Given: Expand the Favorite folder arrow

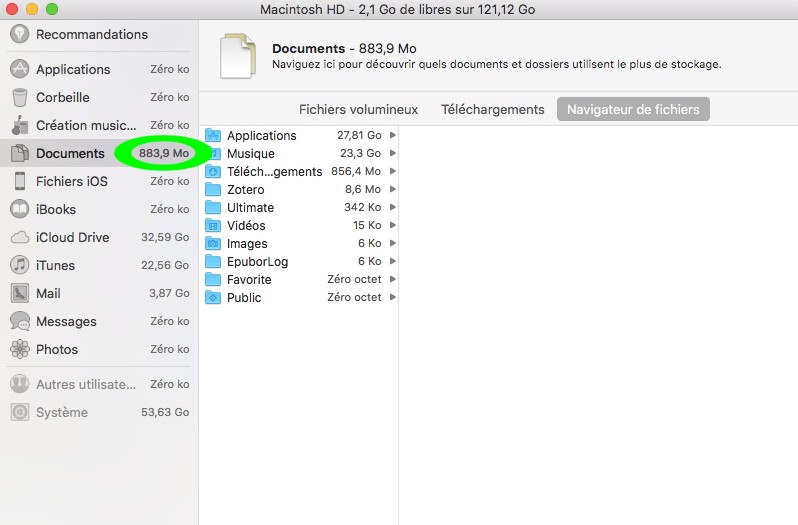Looking at the screenshot, I should pos(392,279).
